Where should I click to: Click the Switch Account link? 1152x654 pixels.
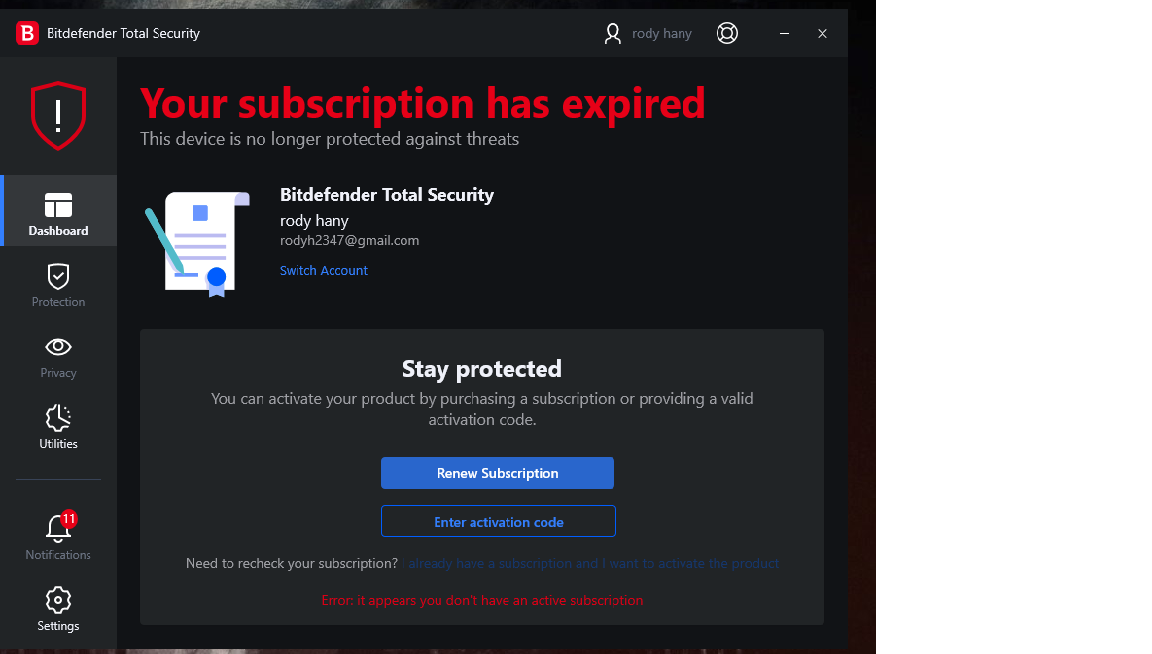[x=323, y=270]
